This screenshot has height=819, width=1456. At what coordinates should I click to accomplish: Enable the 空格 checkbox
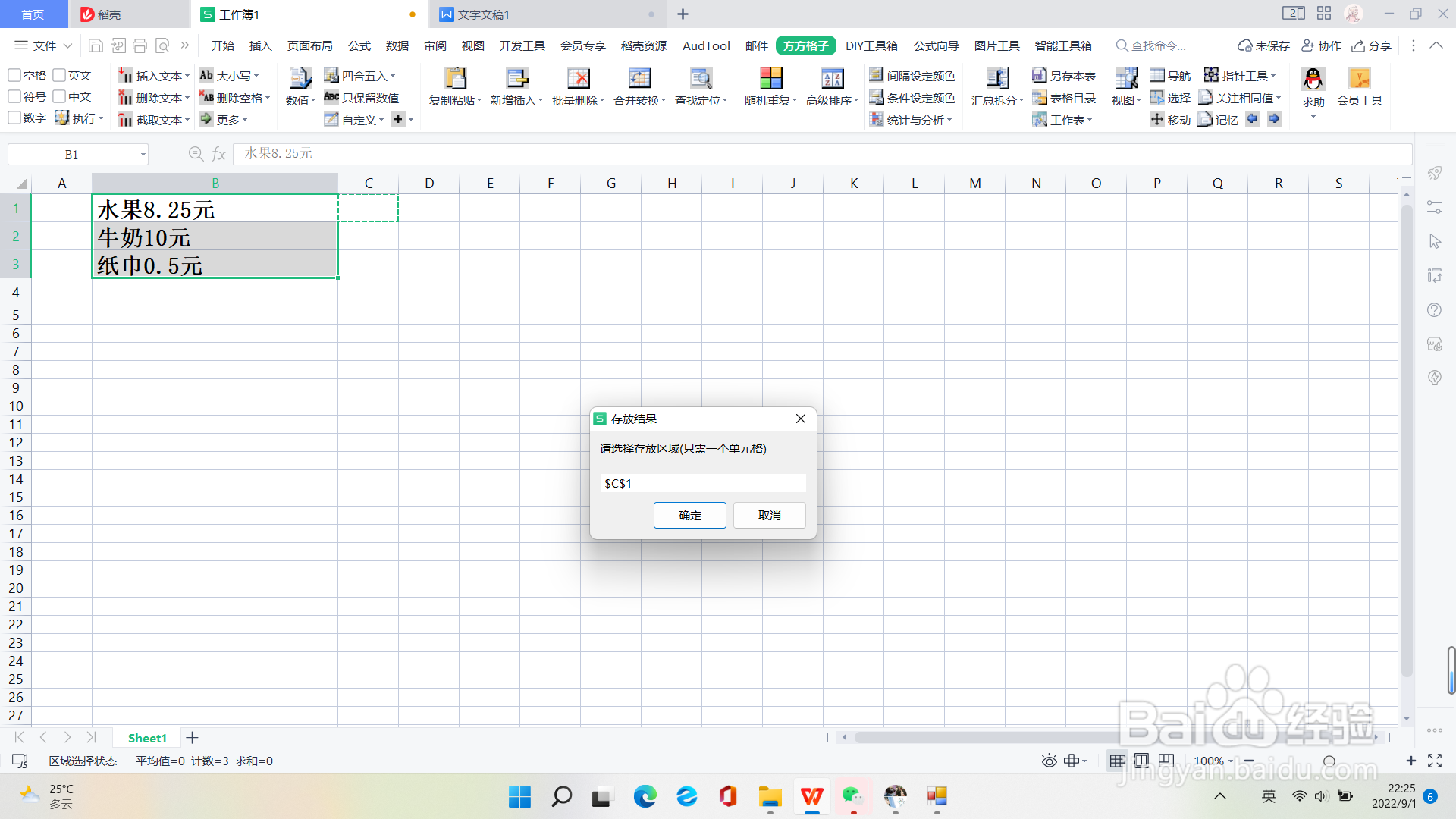[x=14, y=75]
